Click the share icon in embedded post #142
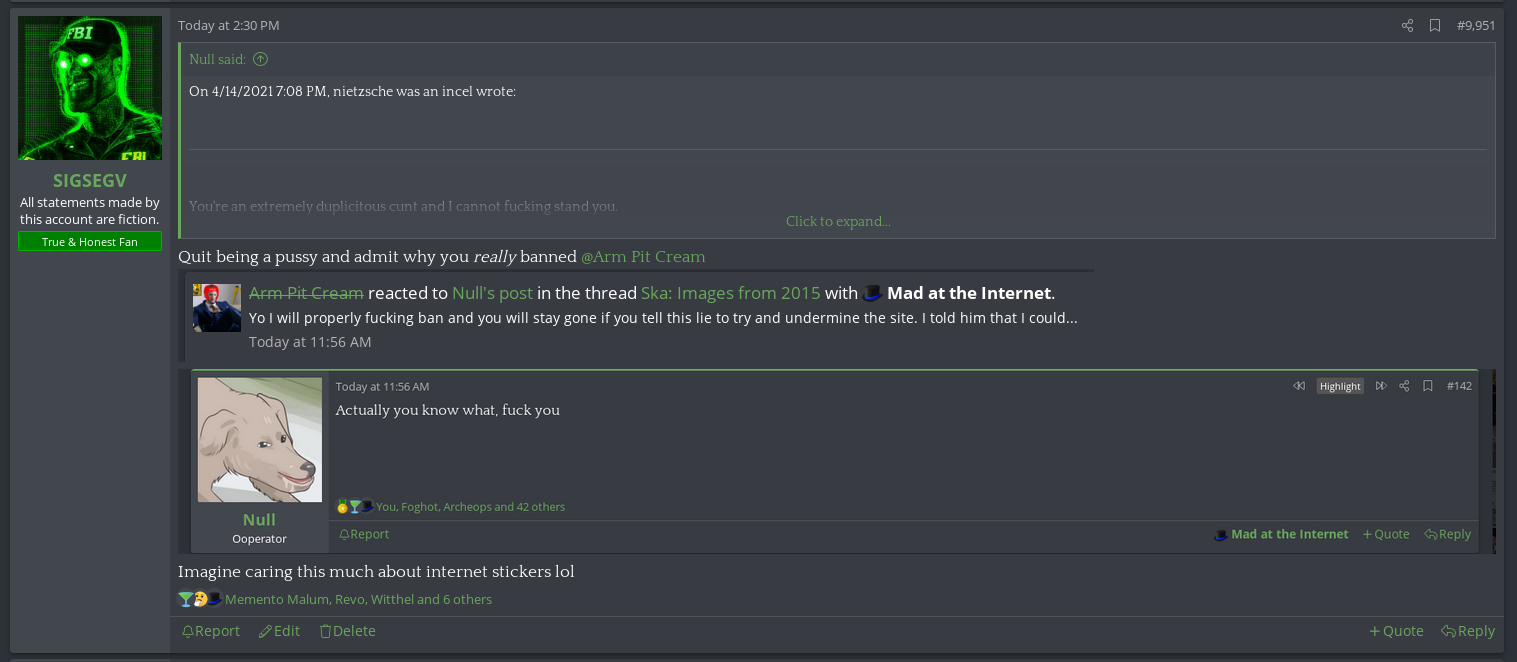Viewport: 1517px width, 662px height. pyautogui.click(x=1404, y=386)
